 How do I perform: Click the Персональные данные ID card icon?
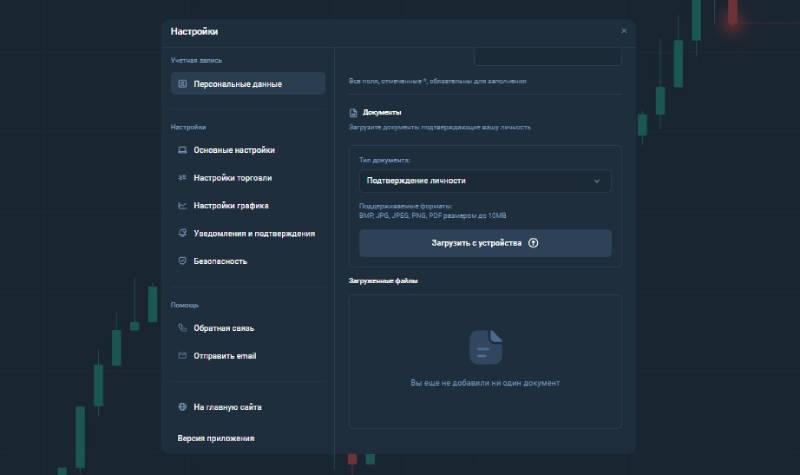pos(182,84)
